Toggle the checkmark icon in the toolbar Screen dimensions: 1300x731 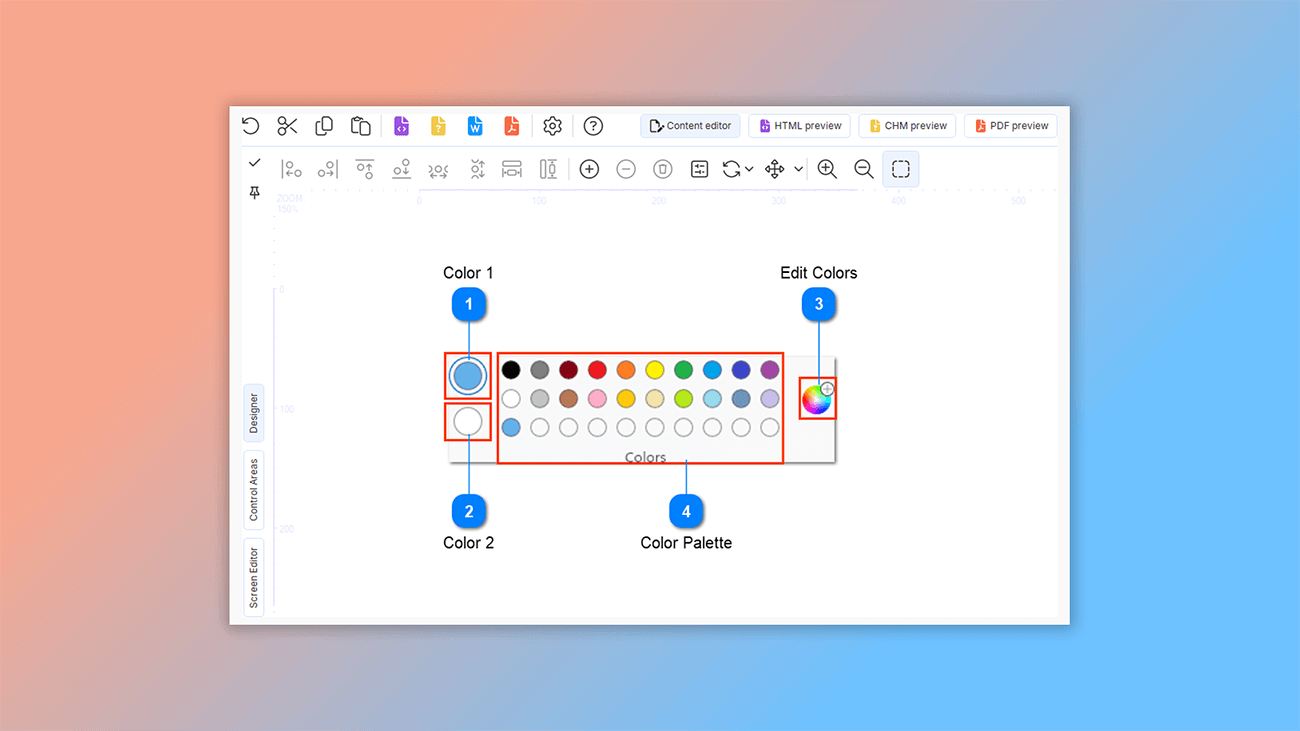[254, 162]
